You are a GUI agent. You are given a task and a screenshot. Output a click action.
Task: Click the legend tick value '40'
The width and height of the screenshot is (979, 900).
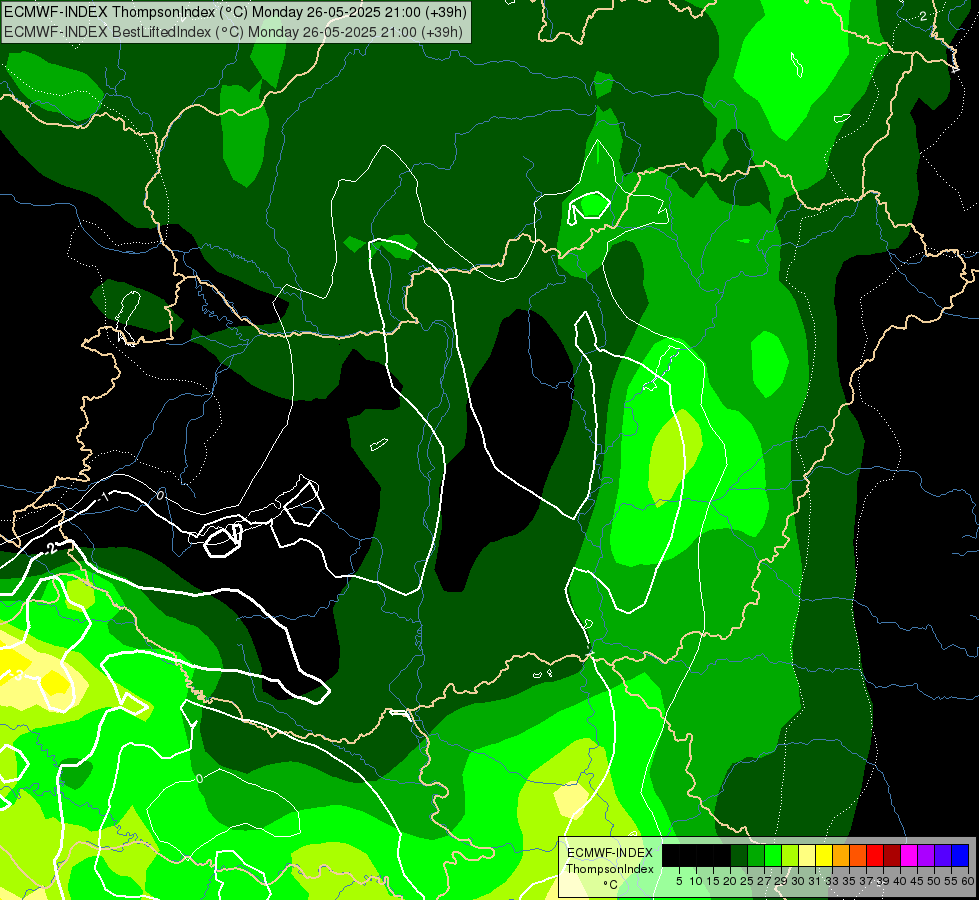pyautogui.click(x=900, y=881)
